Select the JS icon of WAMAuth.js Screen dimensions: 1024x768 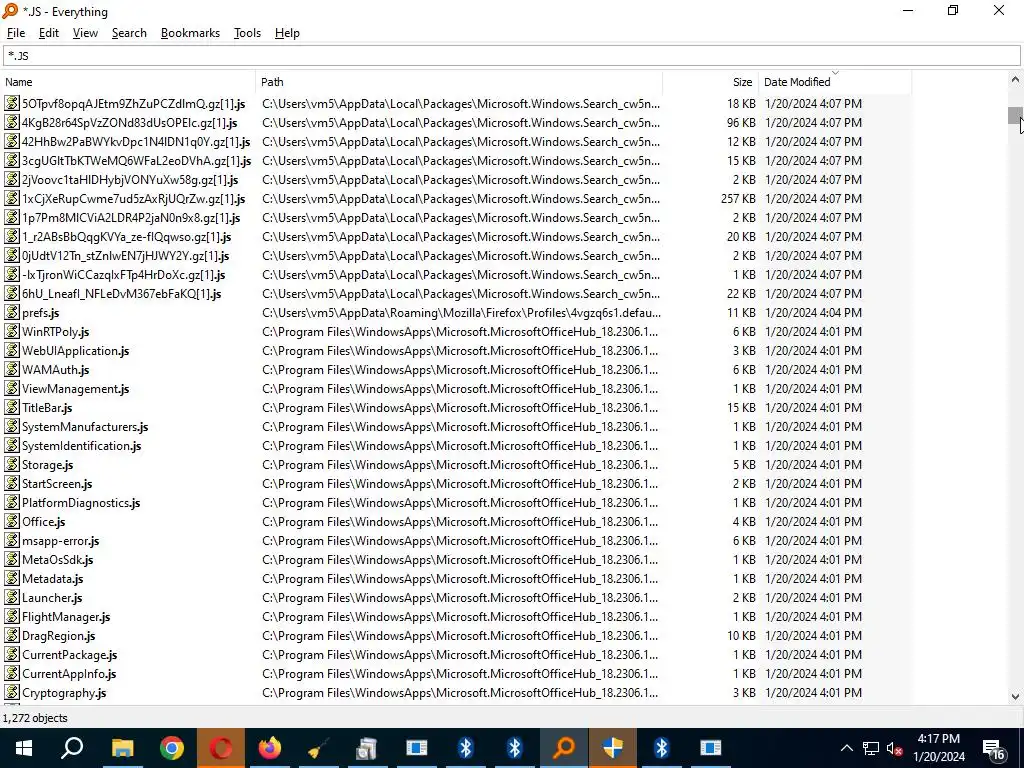click(x=12, y=370)
